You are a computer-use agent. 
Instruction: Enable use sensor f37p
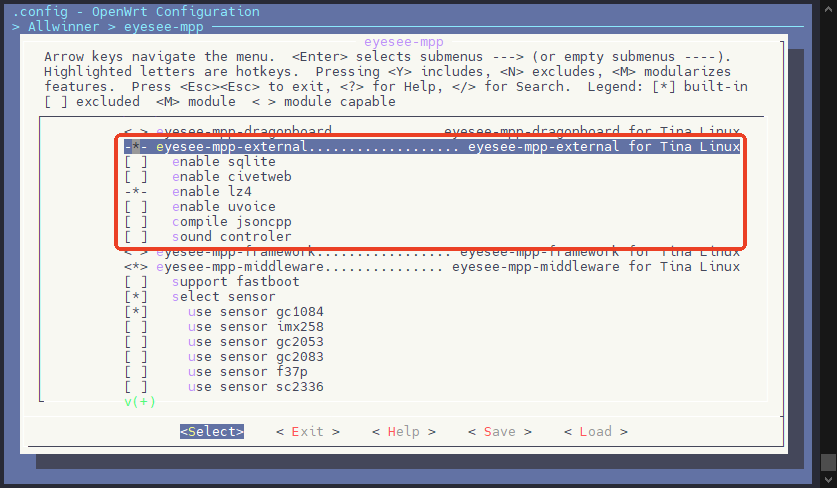(136, 372)
